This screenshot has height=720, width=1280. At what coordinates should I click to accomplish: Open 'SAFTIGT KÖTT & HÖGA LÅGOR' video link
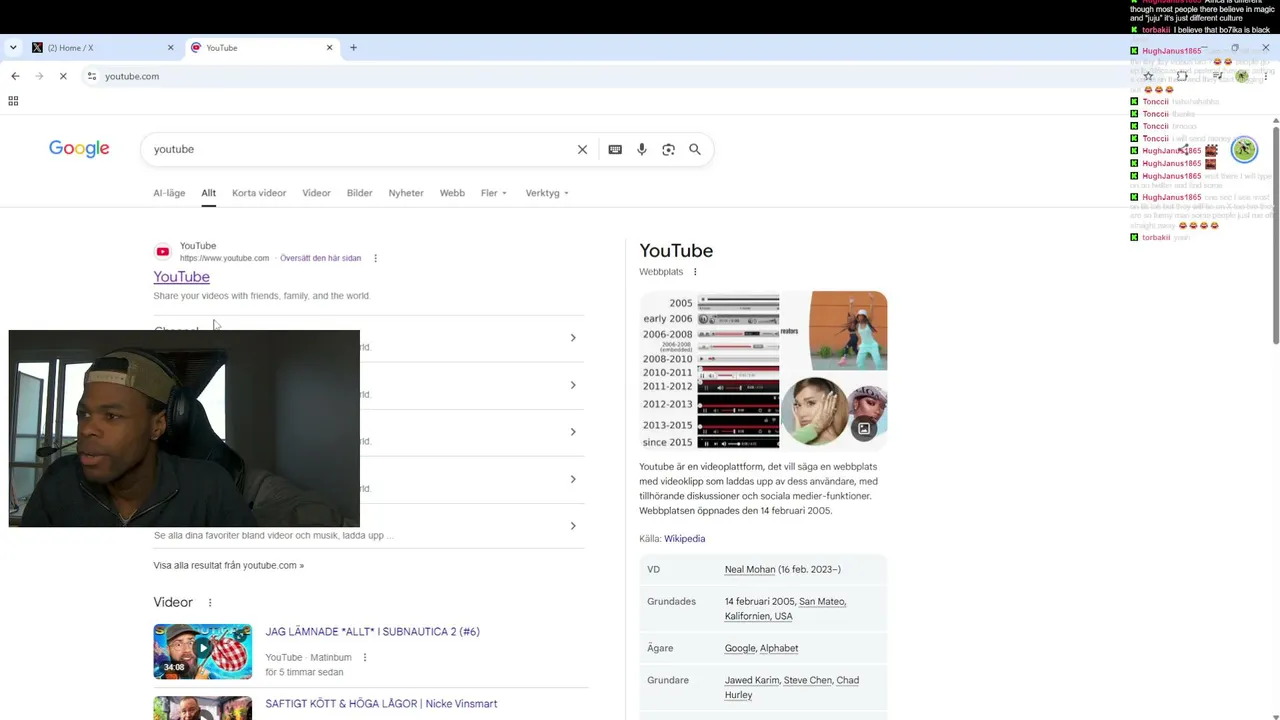pos(381,704)
